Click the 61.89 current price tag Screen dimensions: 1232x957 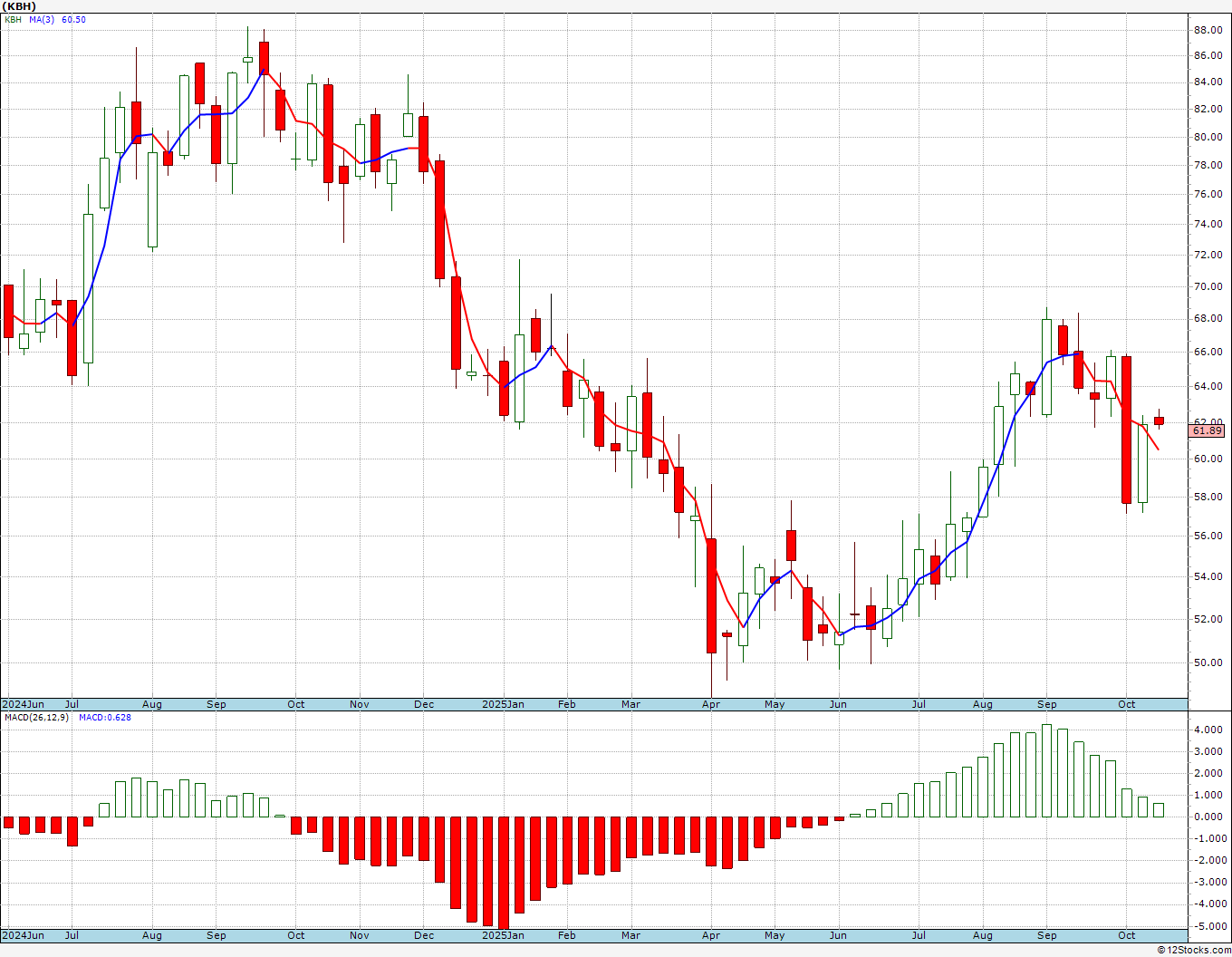point(1208,430)
